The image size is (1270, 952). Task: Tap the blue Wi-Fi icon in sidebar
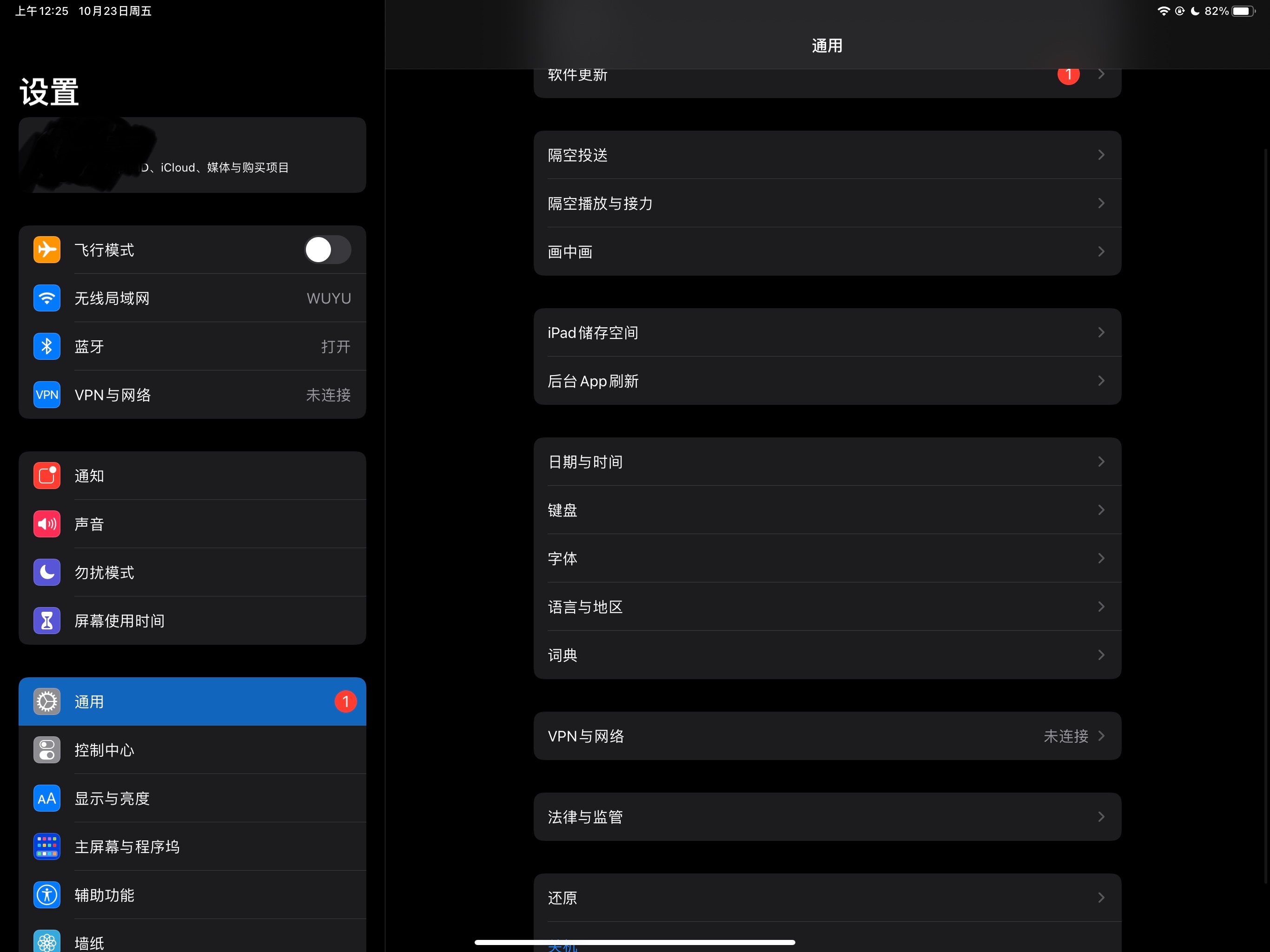[x=46, y=298]
